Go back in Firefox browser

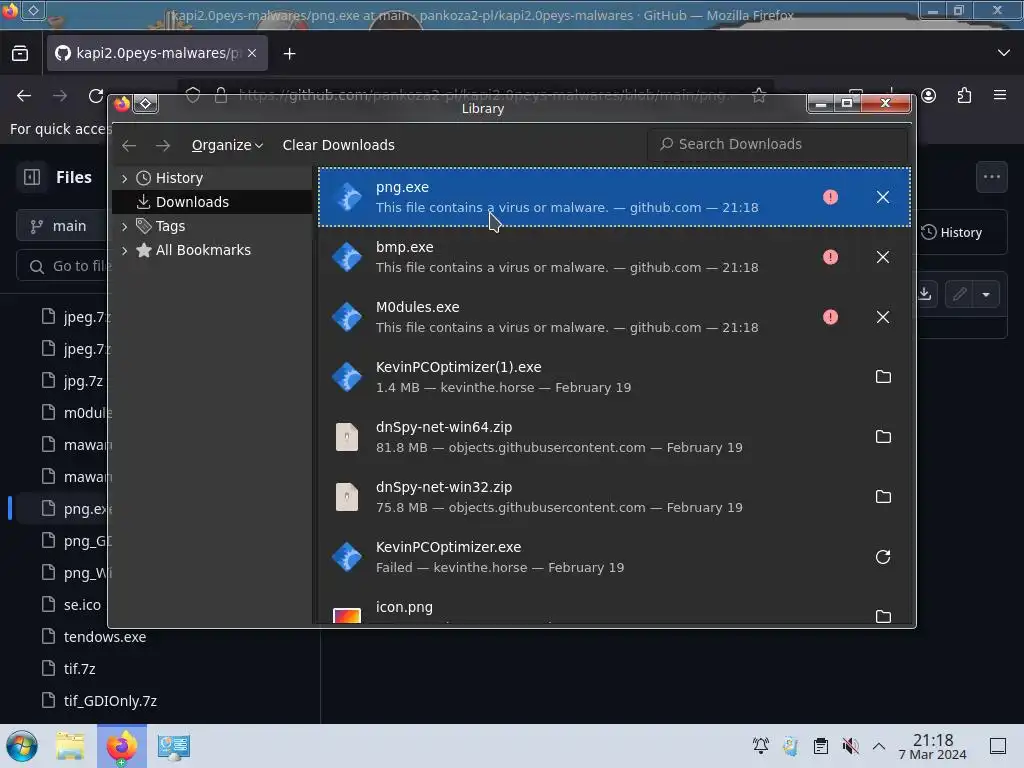coord(24,96)
